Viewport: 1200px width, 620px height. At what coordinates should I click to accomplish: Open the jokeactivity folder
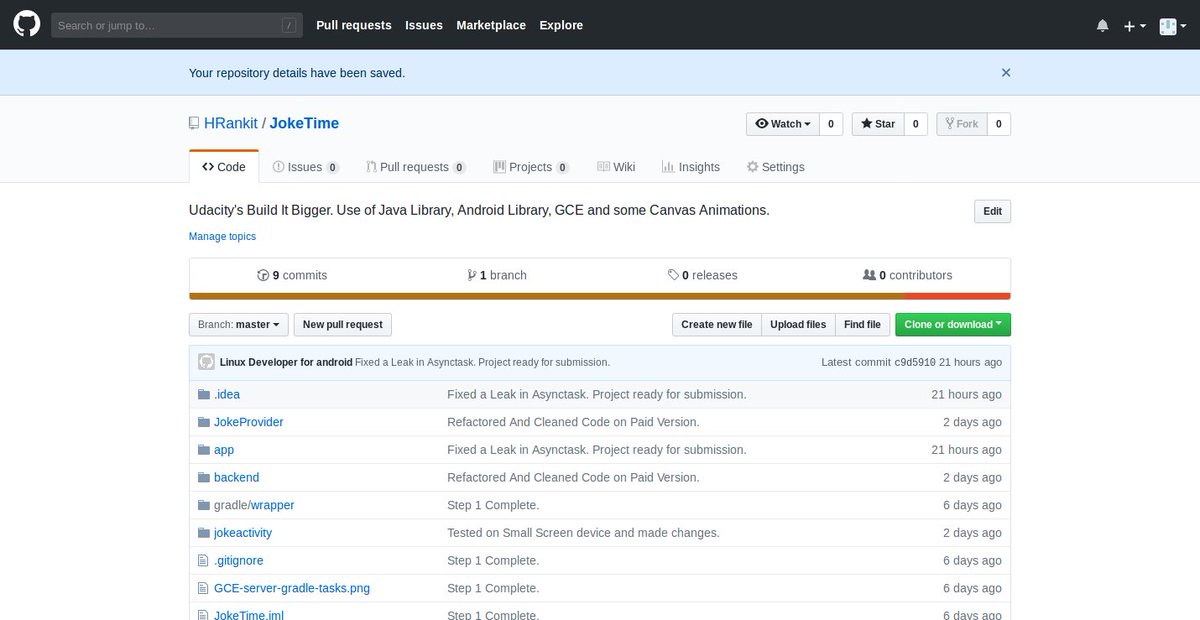pyautogui.click(x=243, y=533)
